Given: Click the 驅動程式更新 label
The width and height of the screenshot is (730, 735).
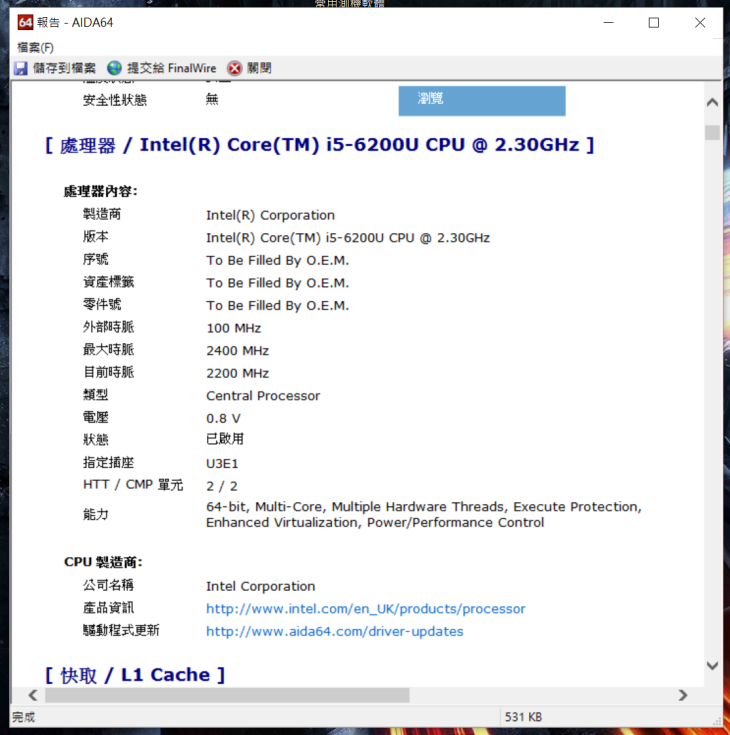Looking at the screenshot, I should pyautogui.click(x=121, y=630).
